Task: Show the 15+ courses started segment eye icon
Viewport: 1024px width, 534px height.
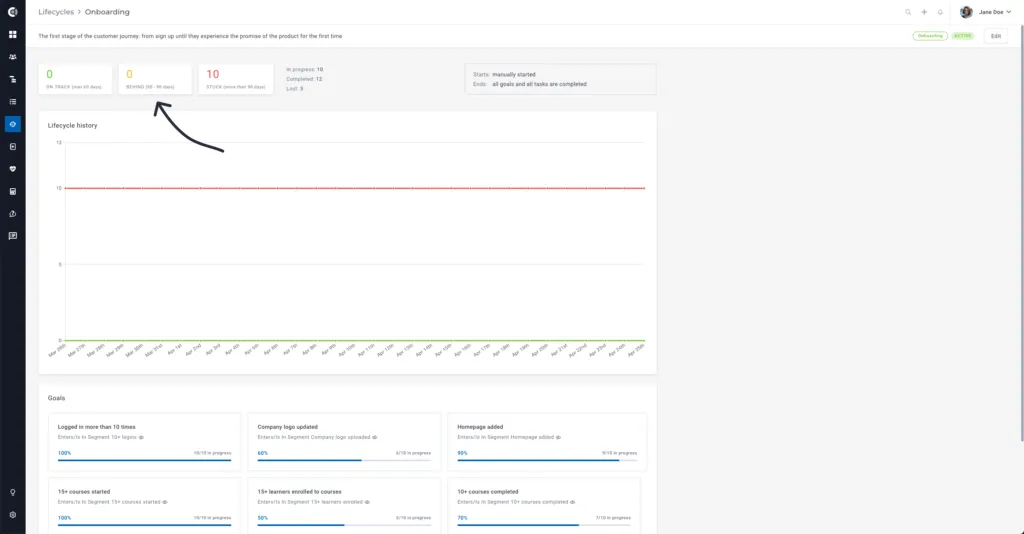Action: (x=165, y=502)
